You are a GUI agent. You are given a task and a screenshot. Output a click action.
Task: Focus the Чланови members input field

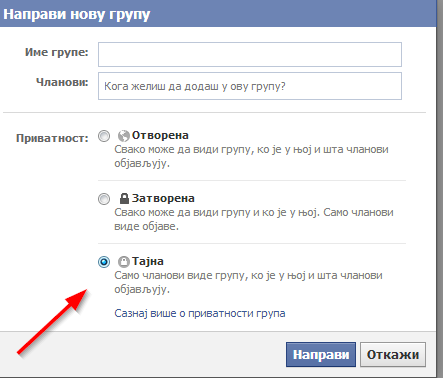pyautogui.click(x=250, y=86)
